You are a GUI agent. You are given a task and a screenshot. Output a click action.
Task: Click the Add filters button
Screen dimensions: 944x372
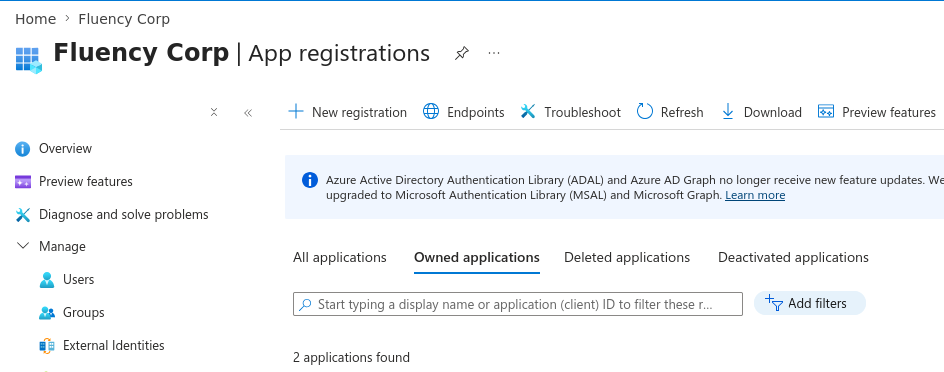pyautogui.click(x=810, y=303)
